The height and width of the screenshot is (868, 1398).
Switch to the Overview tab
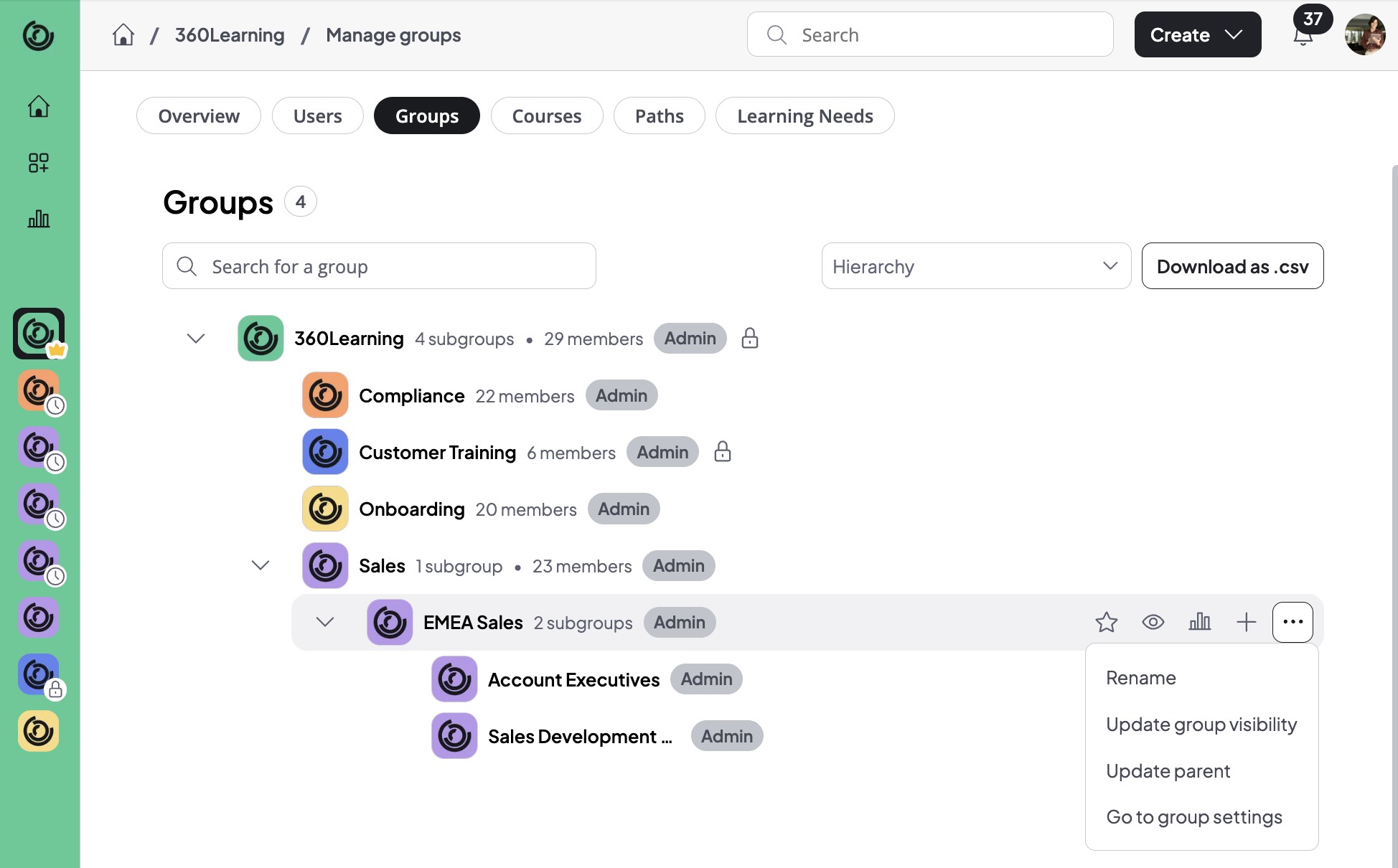click(199, 115)
